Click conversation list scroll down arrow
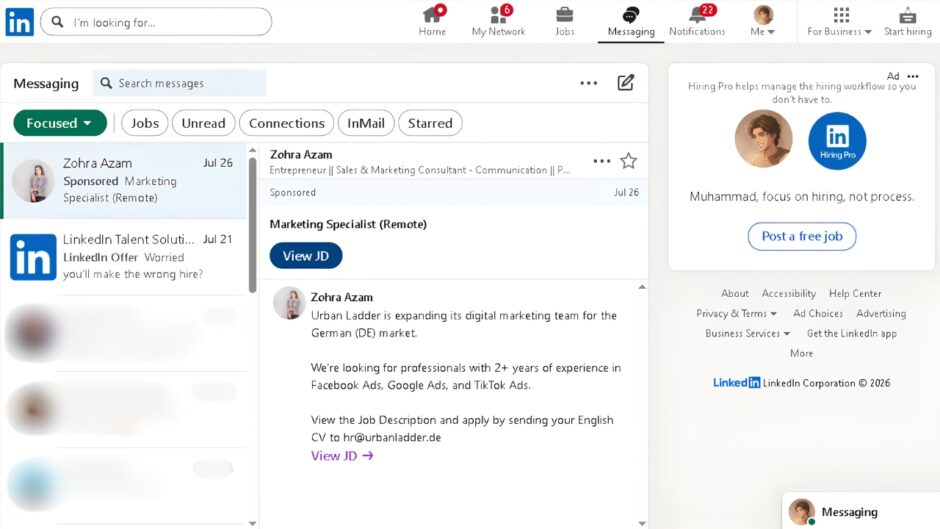This screenshot has height=529, width=940. 252,524
